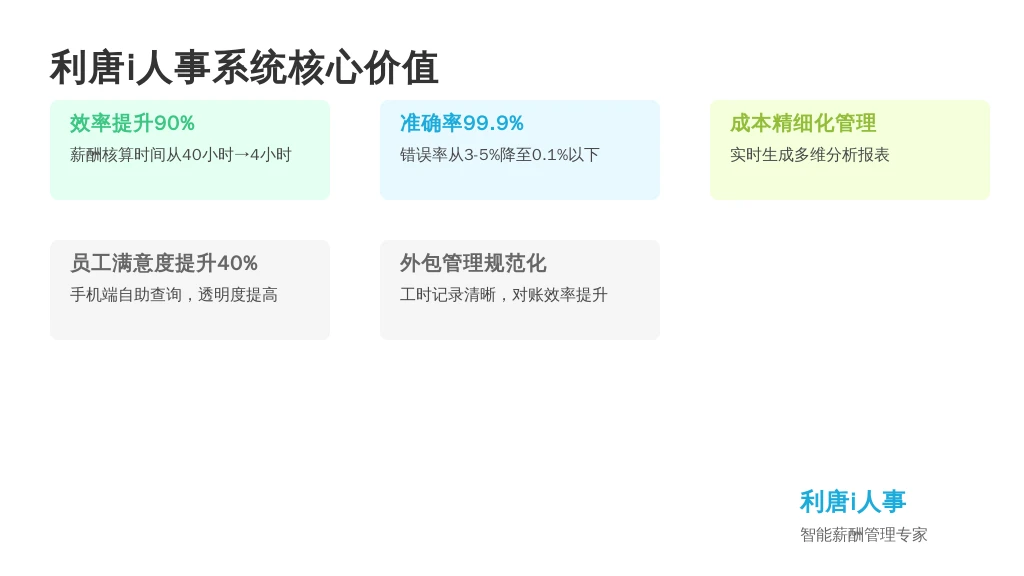
Task: Click the light blue card background
Action: (520, 183)
